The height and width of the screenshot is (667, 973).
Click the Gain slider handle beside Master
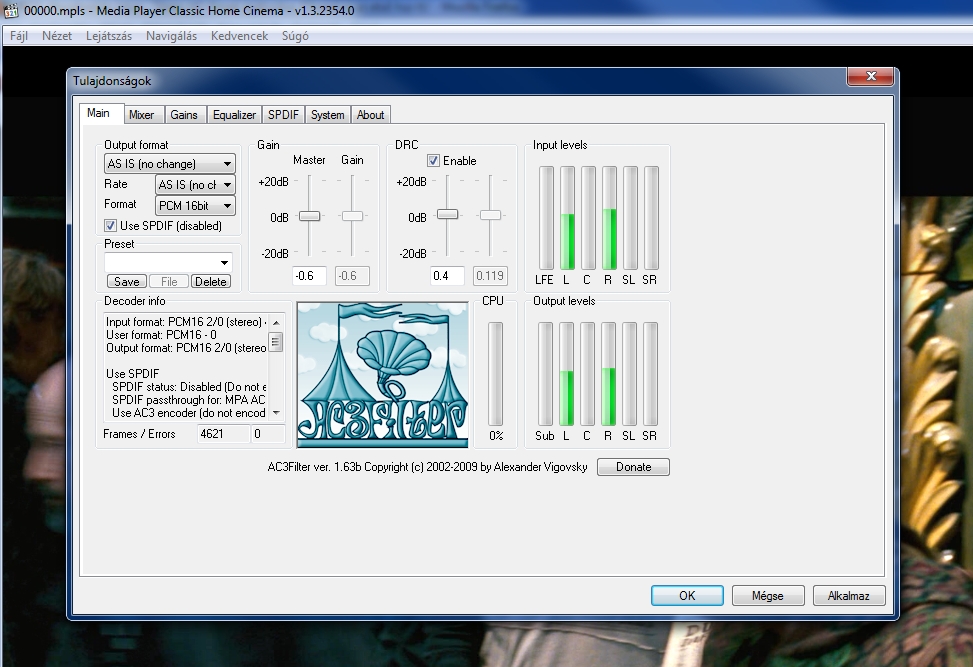[352, 216]
